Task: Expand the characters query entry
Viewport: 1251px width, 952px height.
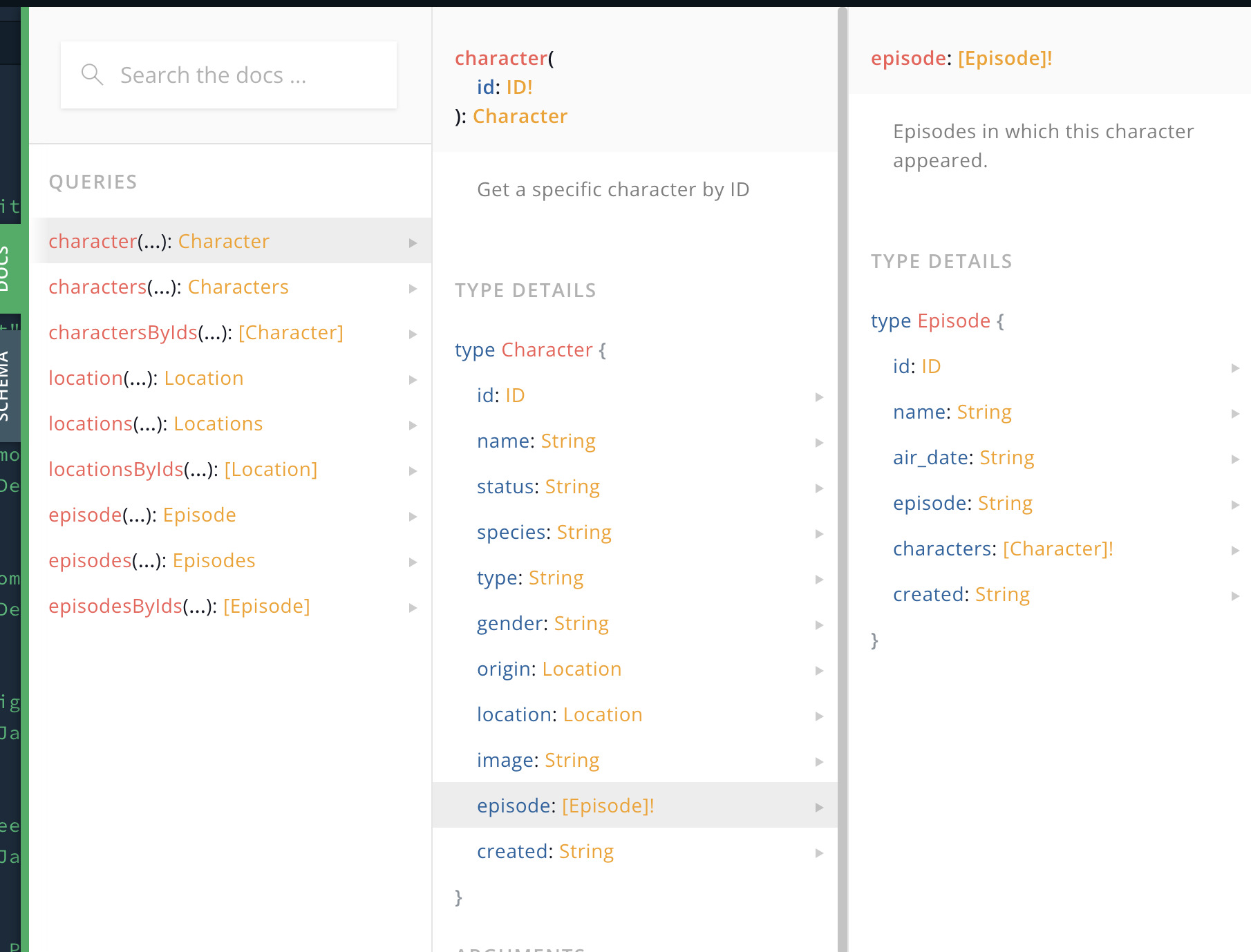Action: (x=413, y=288)
